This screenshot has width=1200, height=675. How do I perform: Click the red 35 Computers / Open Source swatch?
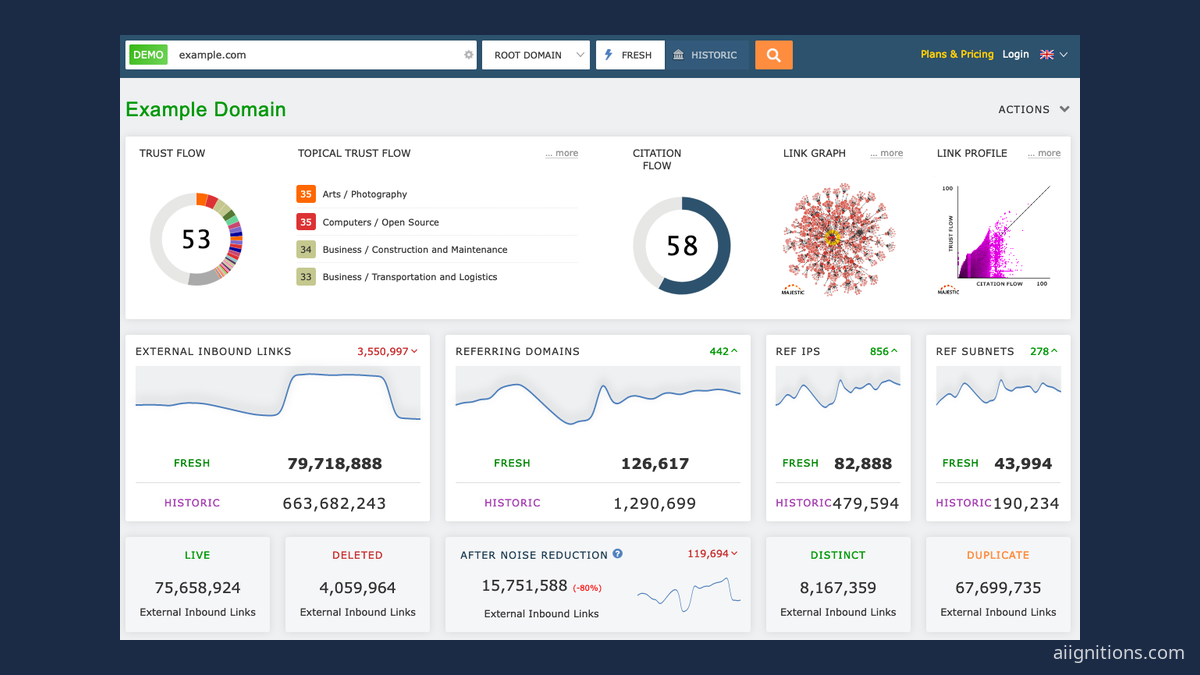[306, 222]
